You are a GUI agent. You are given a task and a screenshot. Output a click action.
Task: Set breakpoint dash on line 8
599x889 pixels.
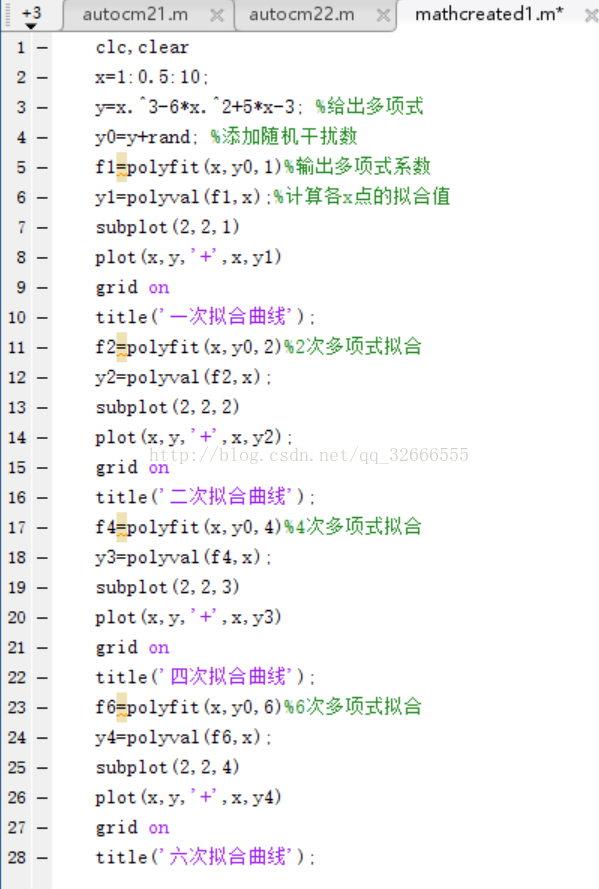pyautogui.click(x=42, y=258)
